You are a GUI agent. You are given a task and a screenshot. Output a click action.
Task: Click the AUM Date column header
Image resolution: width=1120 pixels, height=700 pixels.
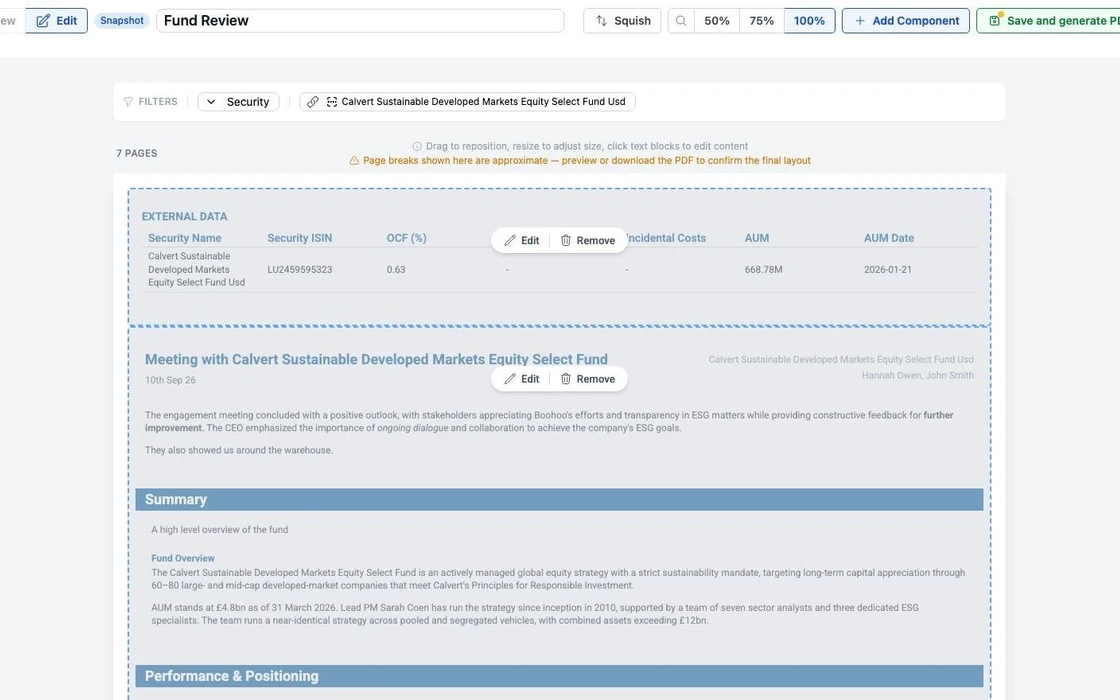[889, 238]
